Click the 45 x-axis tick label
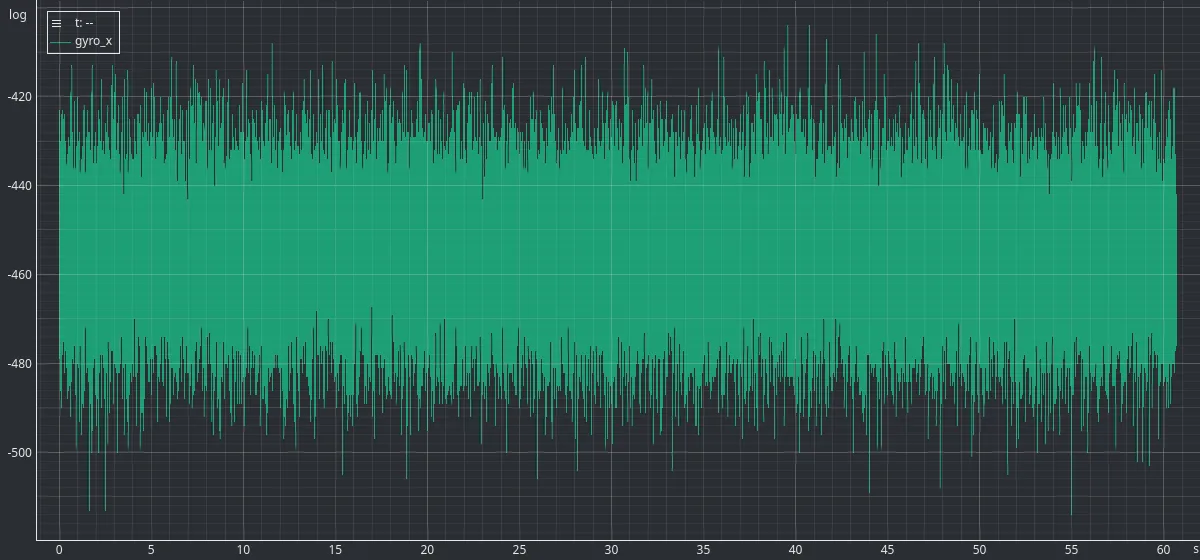Screen dimensions: 1200x560 point(887,550)
